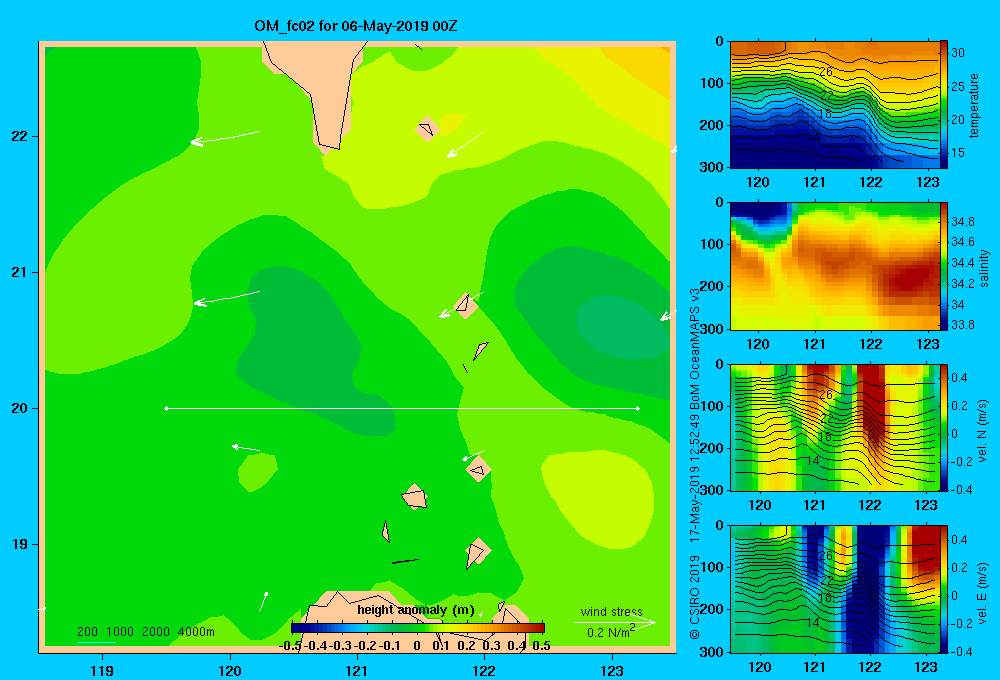
Task: Click the wind arrow near latitude 22 west side
Action: point(225,137)
